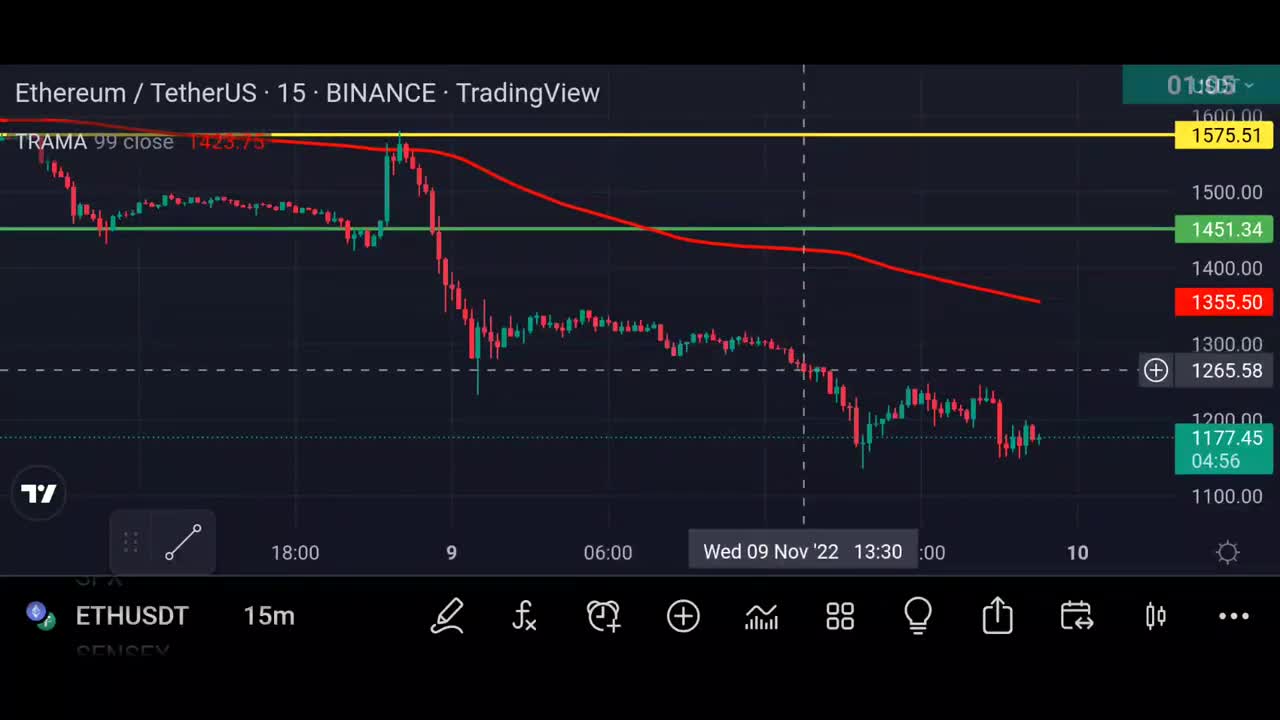This screenshot has height=720, width=1280.
Task: Open chart settings gear icon
Action: [1228, 552]
